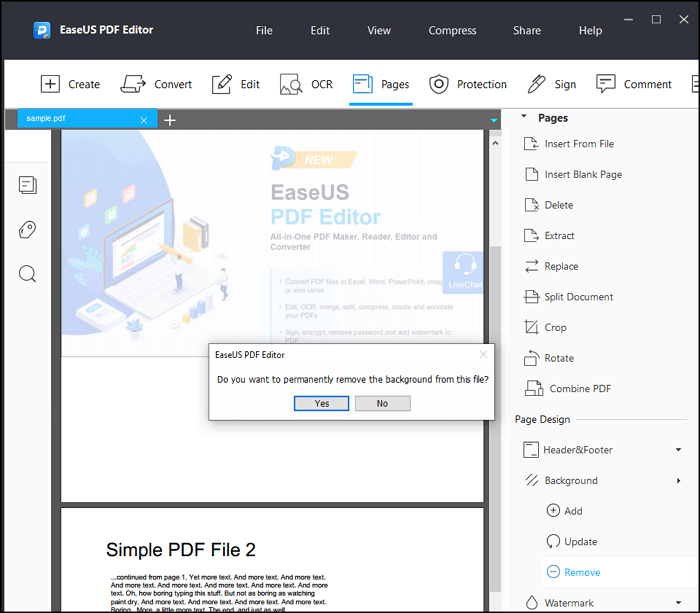The width and height of the screenshot is (700, 613).
Task: Expand the Watermark dropdown arrow
Action: point(678,603)
